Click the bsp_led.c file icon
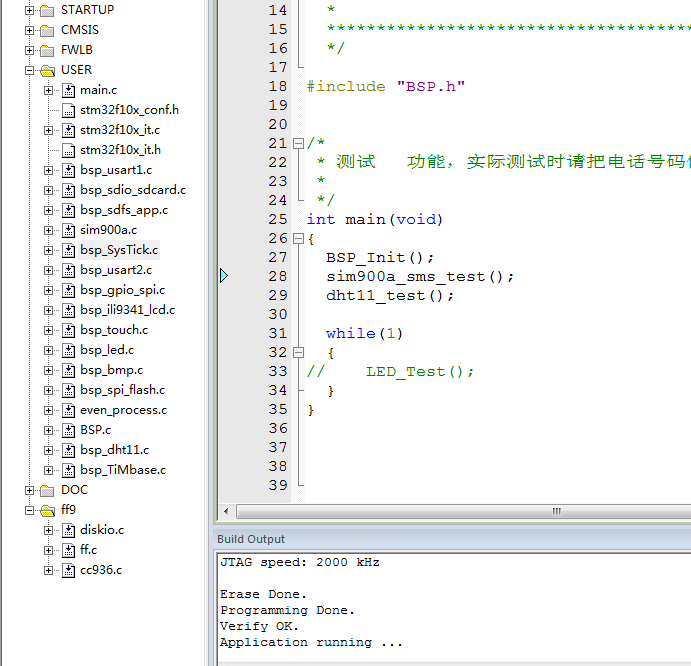This screenshot has height=666, width=691. pyautogui.click(x=68, y=350)
